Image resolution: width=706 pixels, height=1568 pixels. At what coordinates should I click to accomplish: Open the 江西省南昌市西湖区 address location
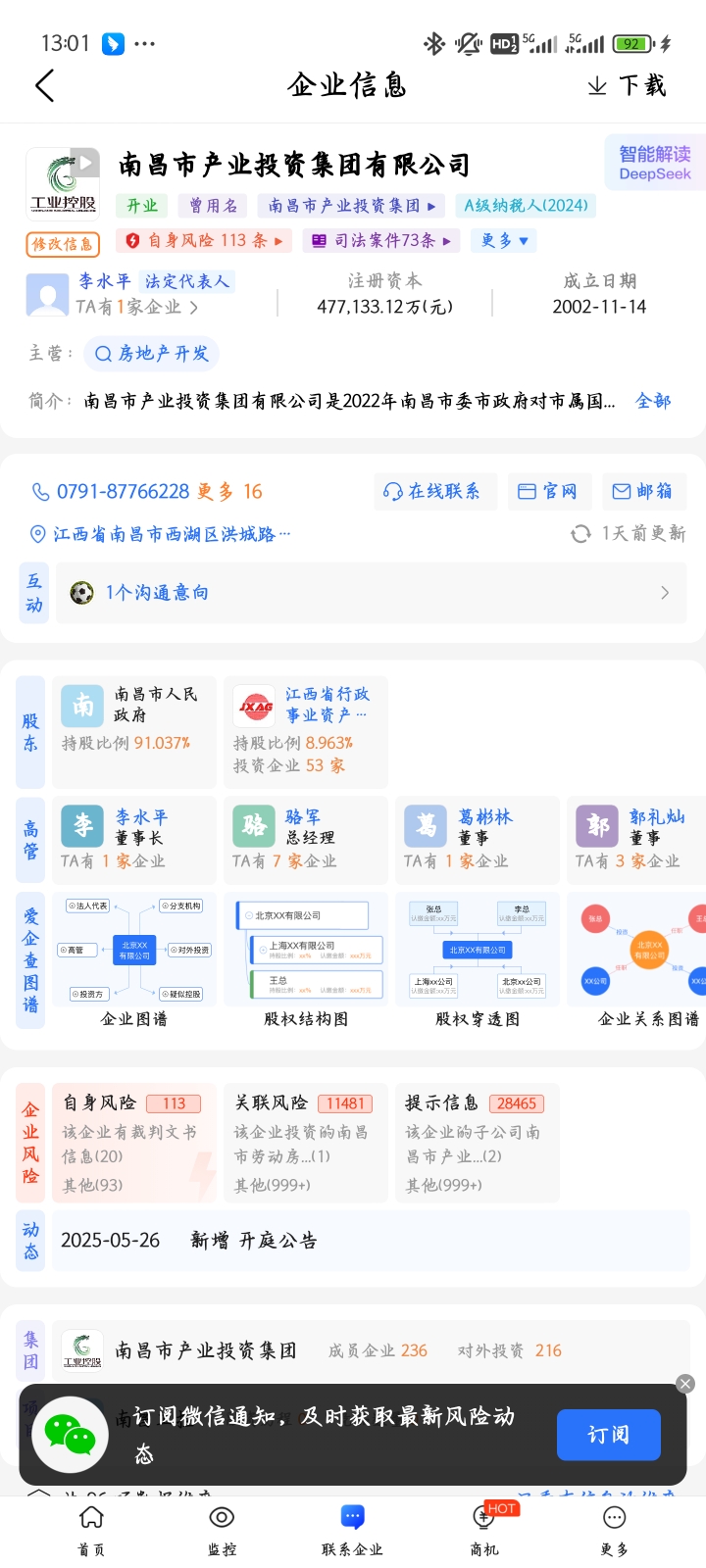(x=160, y=534)
